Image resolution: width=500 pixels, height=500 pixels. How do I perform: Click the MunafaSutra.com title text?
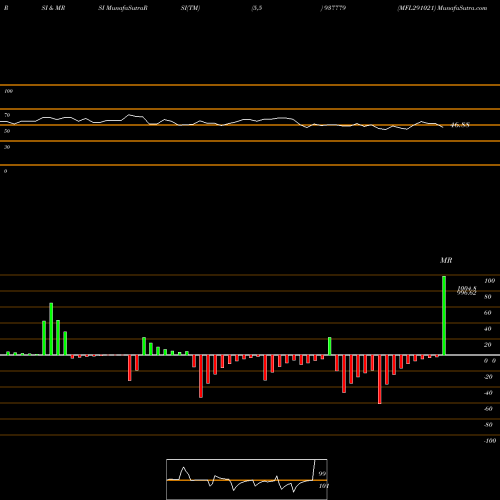pos(462,8)
